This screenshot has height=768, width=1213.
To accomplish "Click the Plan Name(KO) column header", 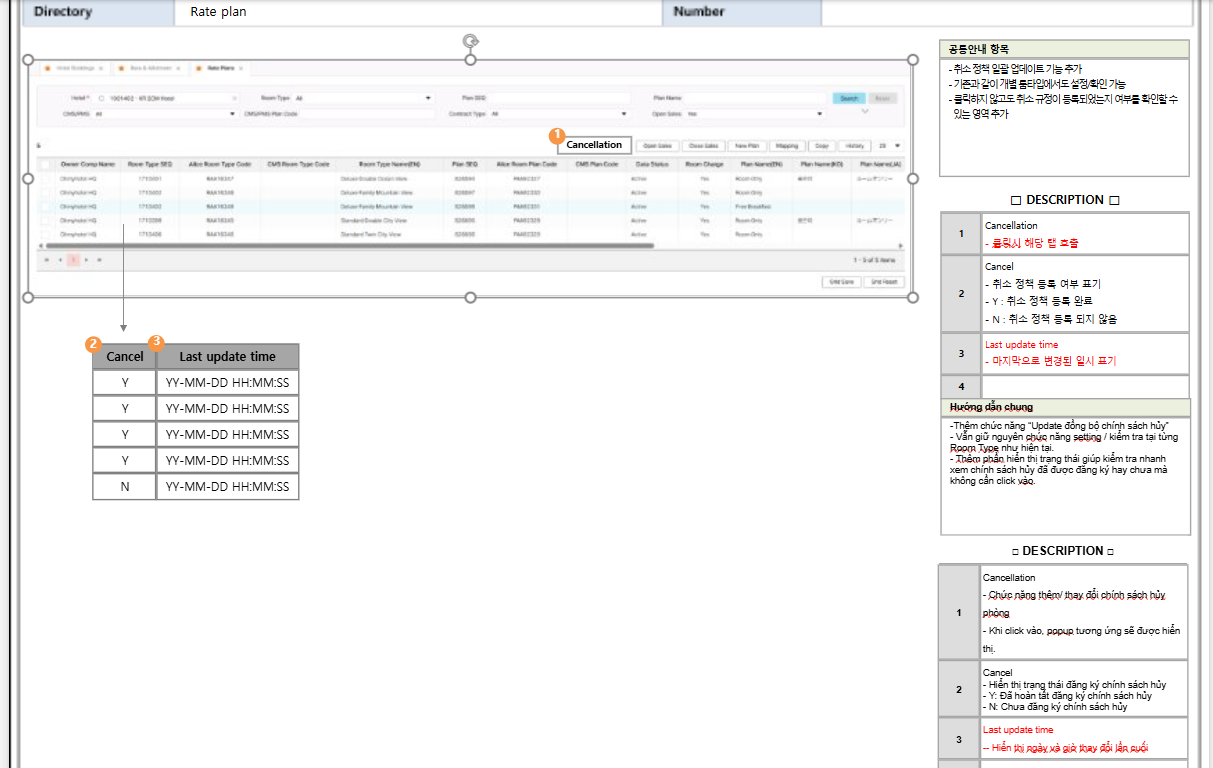I will 821,163.
